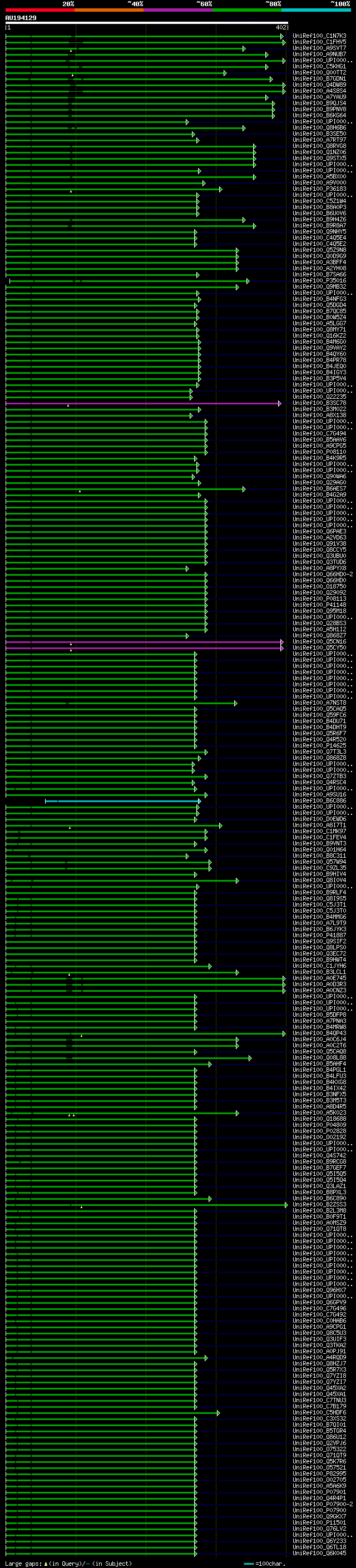Select the UniRef100_B9QJS4 label
Viewport: 356px width, 1568px height.
point(319,103)
